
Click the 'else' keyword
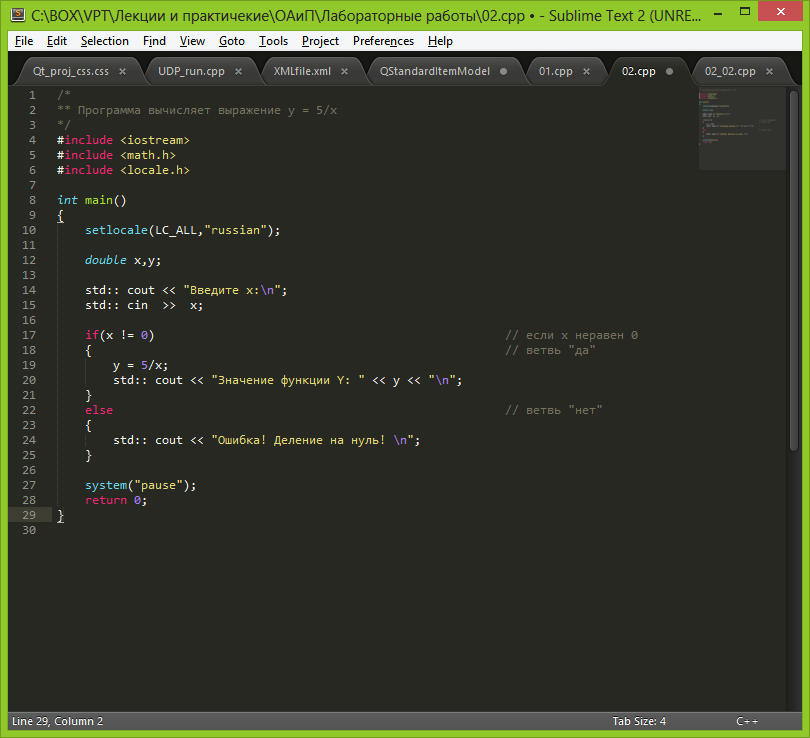tap(99, 410)
